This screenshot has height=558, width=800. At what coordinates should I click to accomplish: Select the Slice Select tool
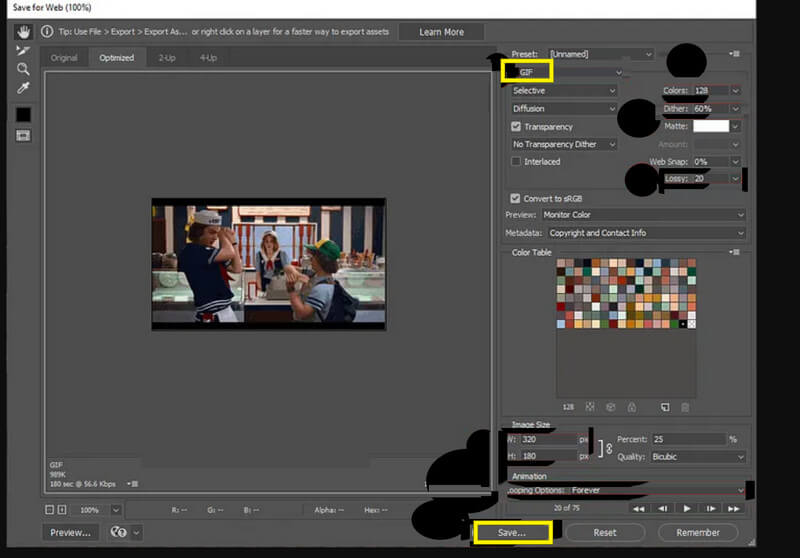23,50
